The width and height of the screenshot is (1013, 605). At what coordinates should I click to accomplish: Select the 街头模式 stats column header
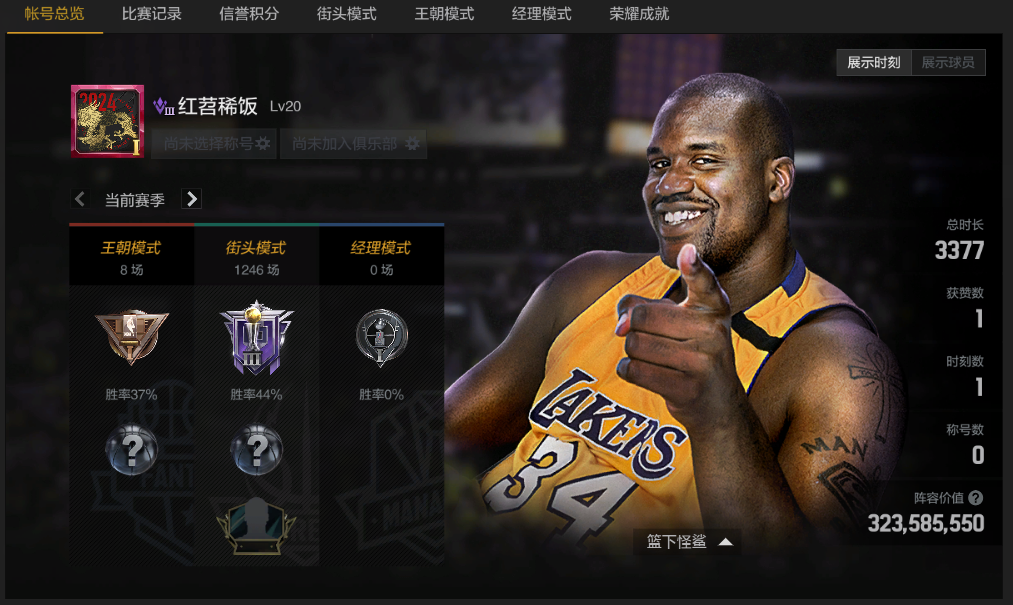[256, 248]
